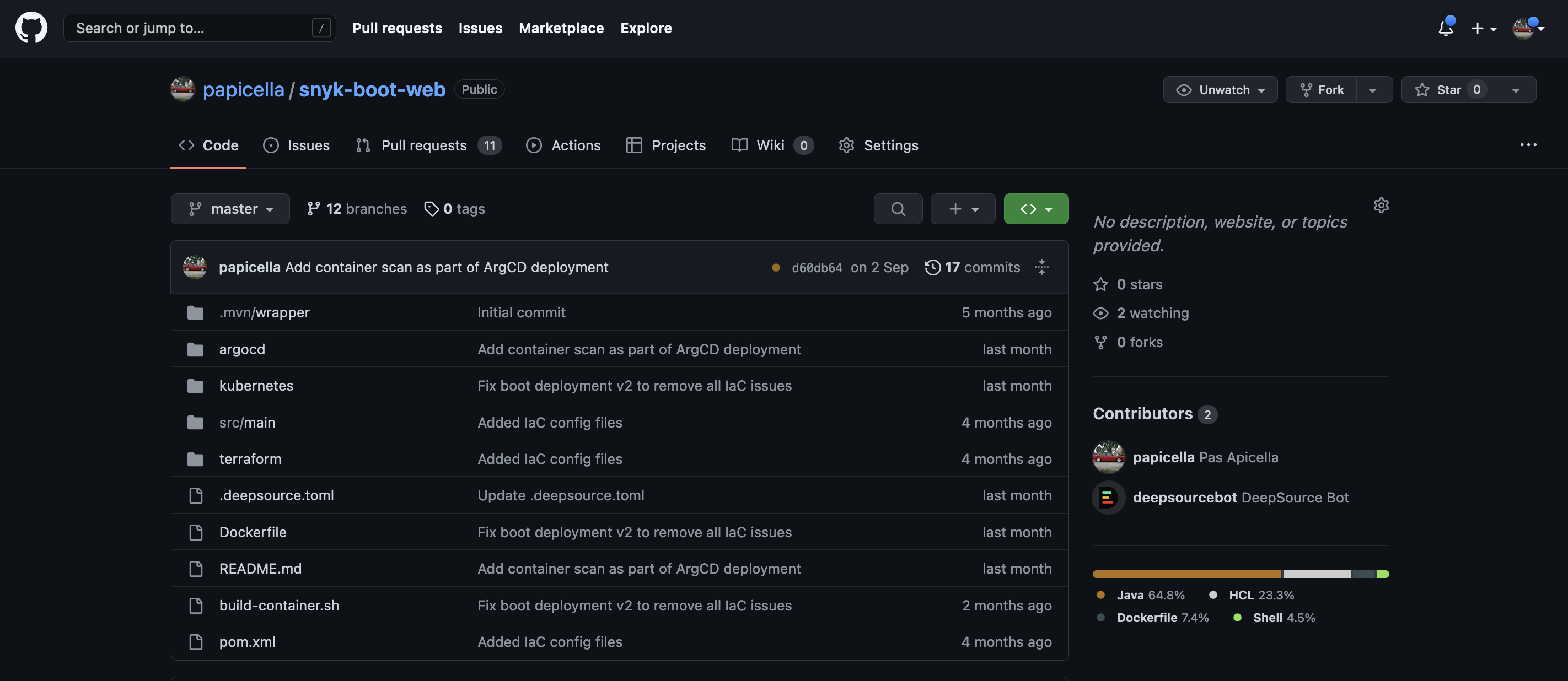The width and height of the screenshot is (1568, 681).
Task: Click the commit status orange dot
Action: (x=776, y=268)
